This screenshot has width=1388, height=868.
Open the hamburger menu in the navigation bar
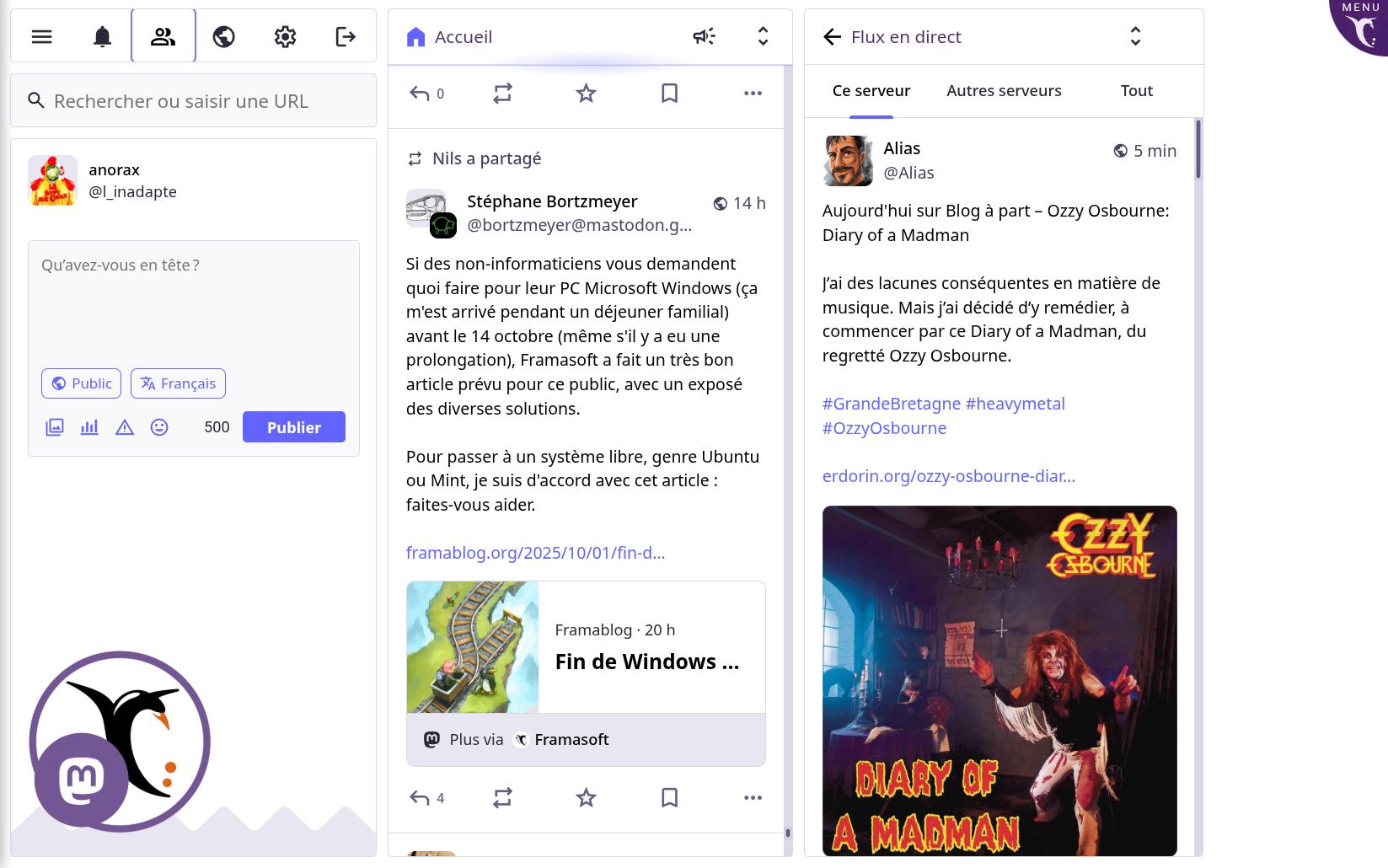pyautogui.click(x=41, y=36)
